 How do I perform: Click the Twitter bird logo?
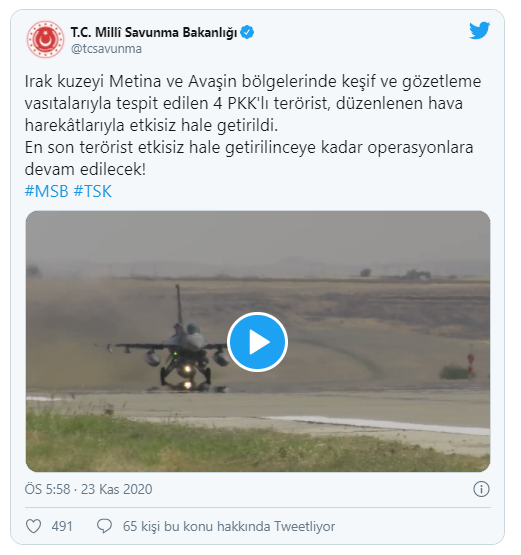[x=480, y=30]
